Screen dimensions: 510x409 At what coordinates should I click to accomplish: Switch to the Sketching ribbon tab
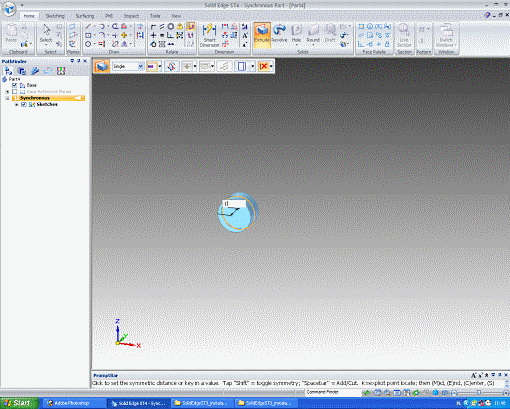click(55, 16)
